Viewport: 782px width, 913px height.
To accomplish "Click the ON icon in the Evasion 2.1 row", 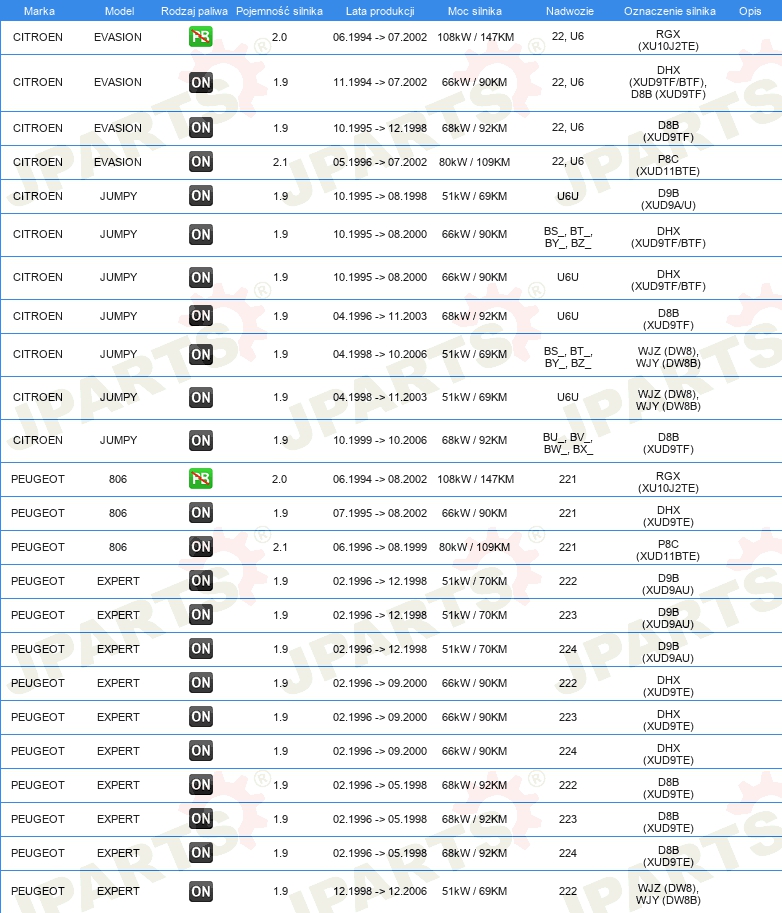I will pos(200,161).
